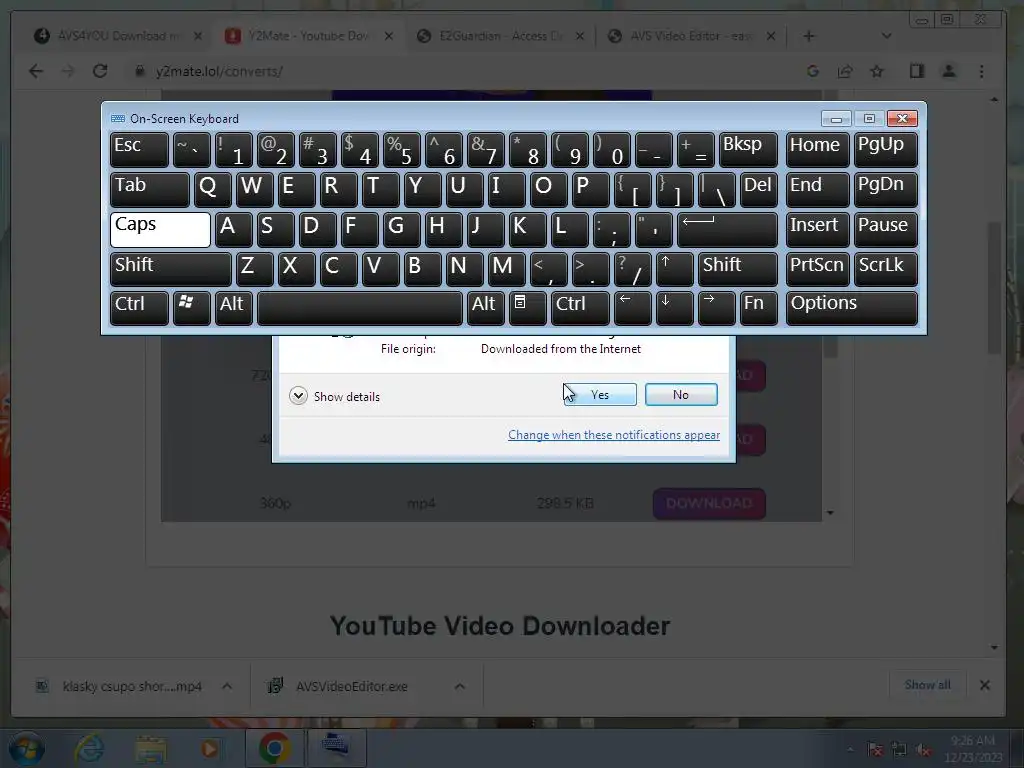Tap the context menu key on keyboard
Image resolution: width=1024 pixels, height=768 pixels.
pyautogui.click(x=528, y=308)
